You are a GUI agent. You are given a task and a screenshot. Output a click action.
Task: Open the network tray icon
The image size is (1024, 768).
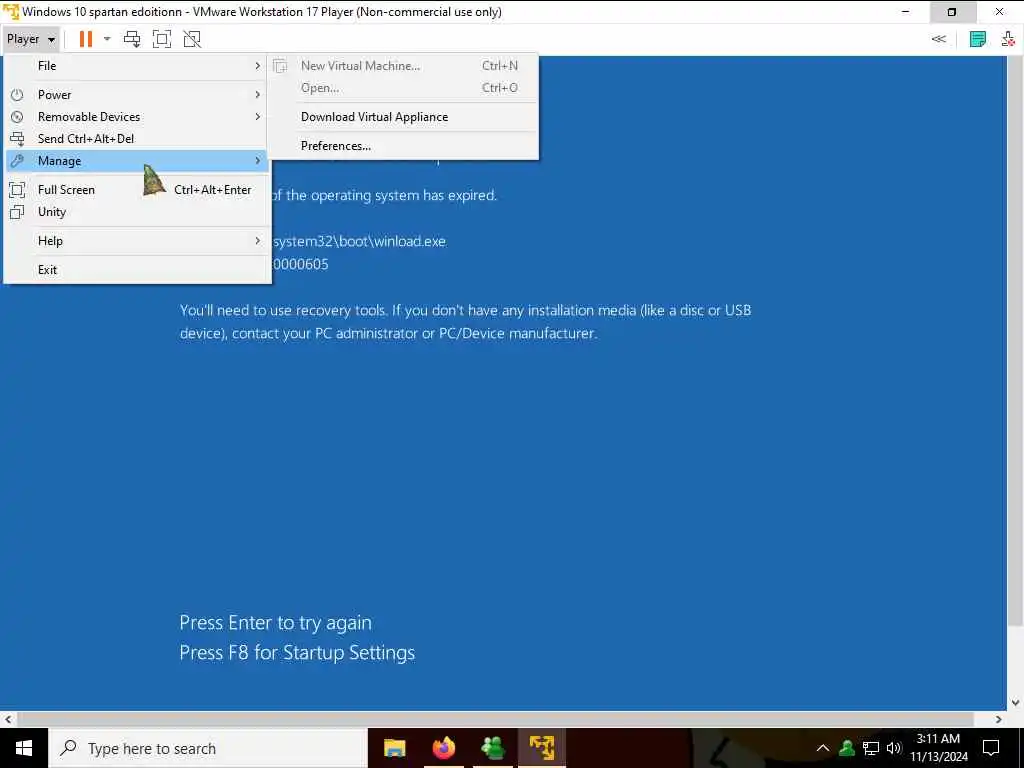[x=871, y=748]
